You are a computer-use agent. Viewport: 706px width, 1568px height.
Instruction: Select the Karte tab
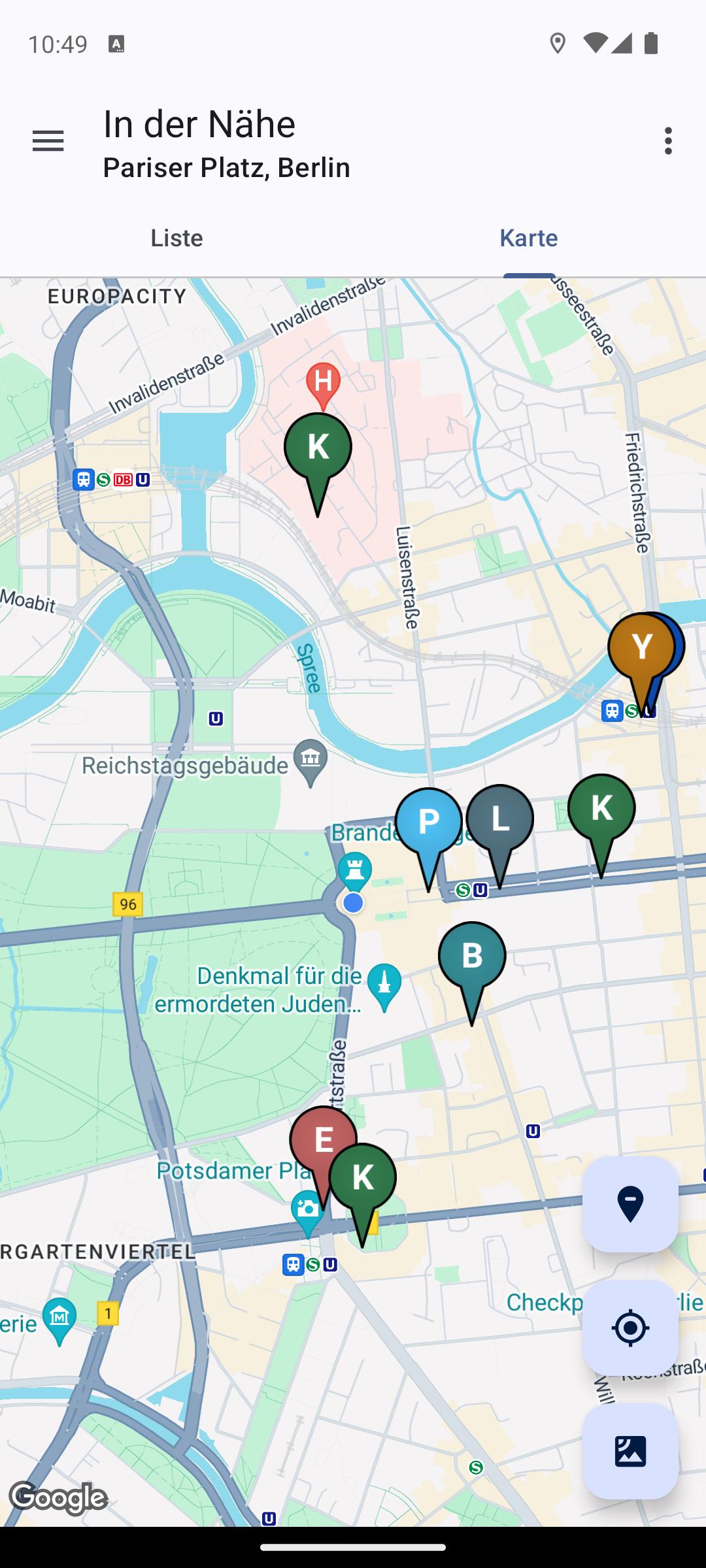tap(529, 238)
